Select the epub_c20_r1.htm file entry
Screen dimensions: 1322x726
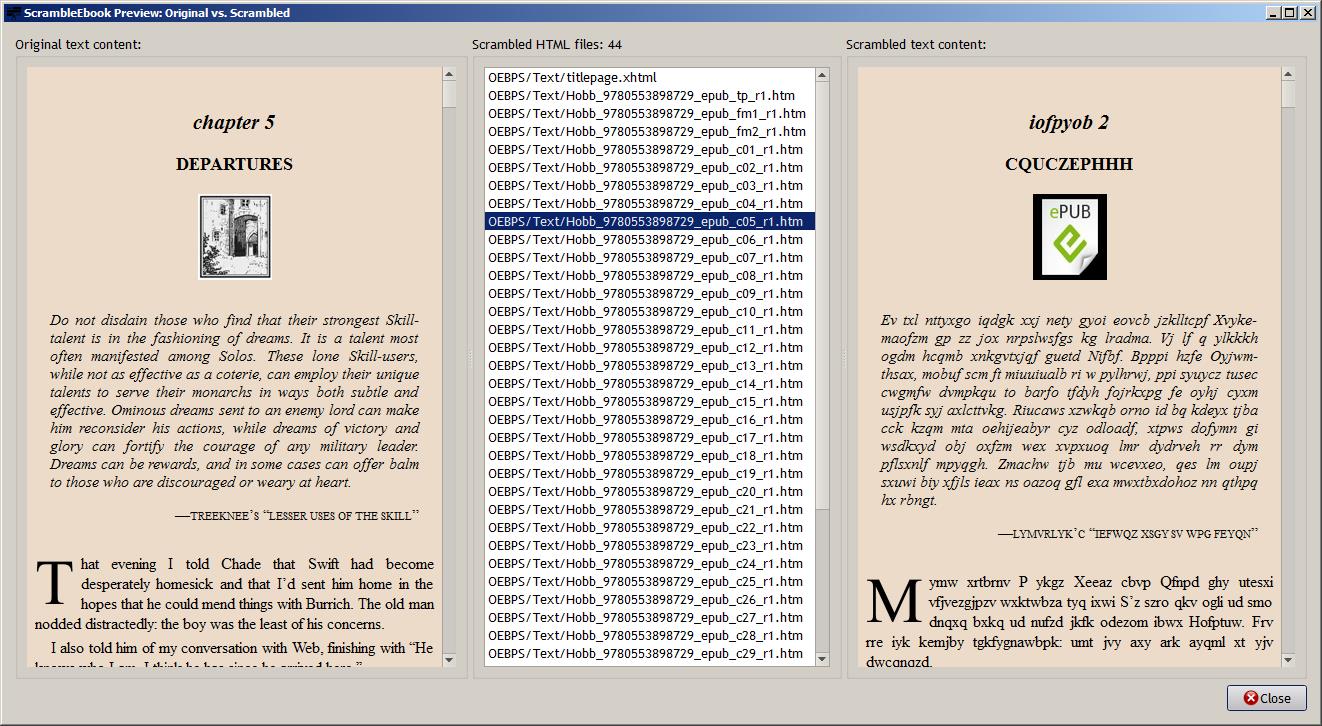pos(650,491)
